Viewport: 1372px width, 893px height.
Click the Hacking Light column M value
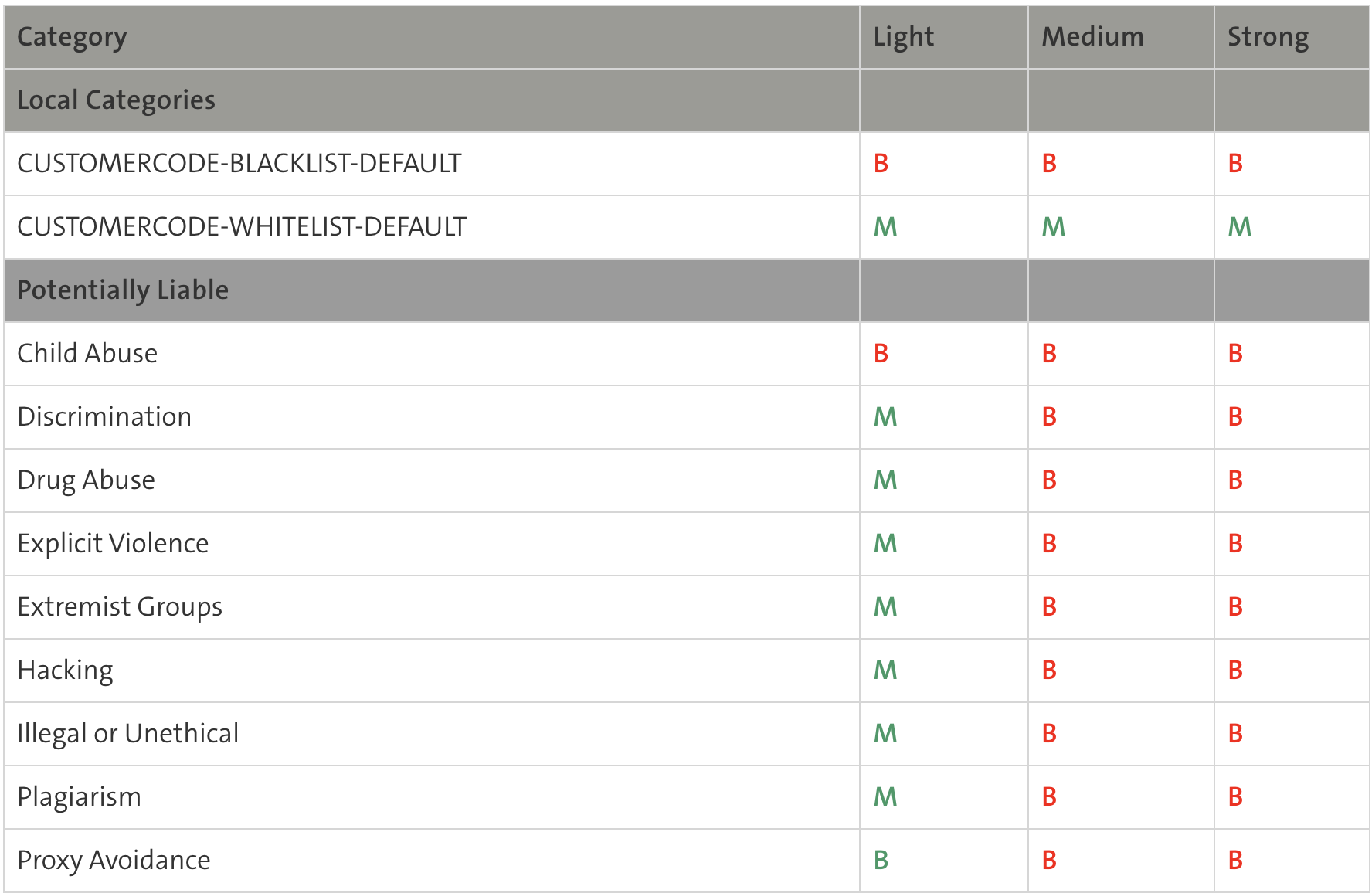tap(885, 671)
